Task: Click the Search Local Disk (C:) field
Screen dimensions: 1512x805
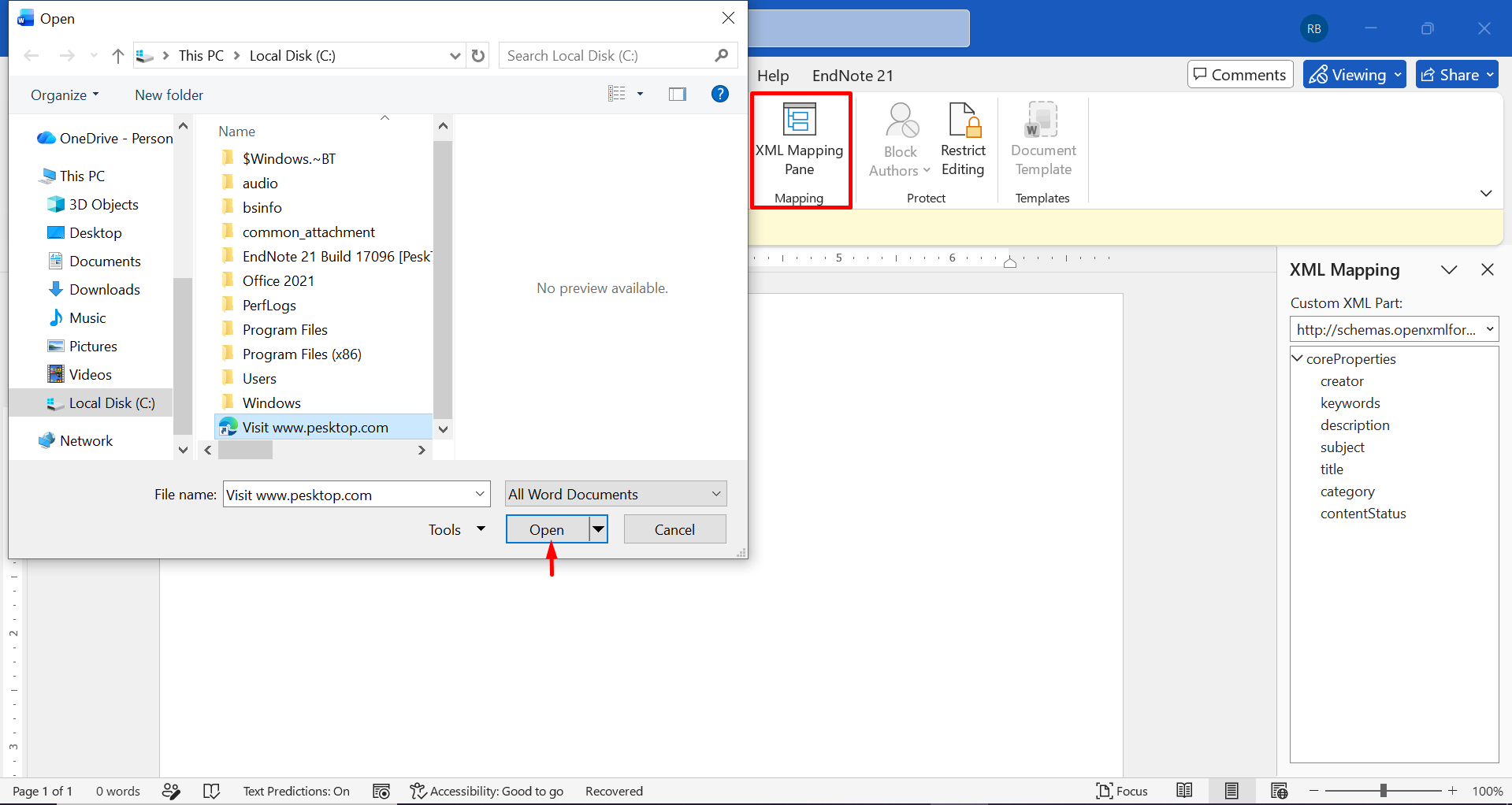Action: [x=607, y=56]
